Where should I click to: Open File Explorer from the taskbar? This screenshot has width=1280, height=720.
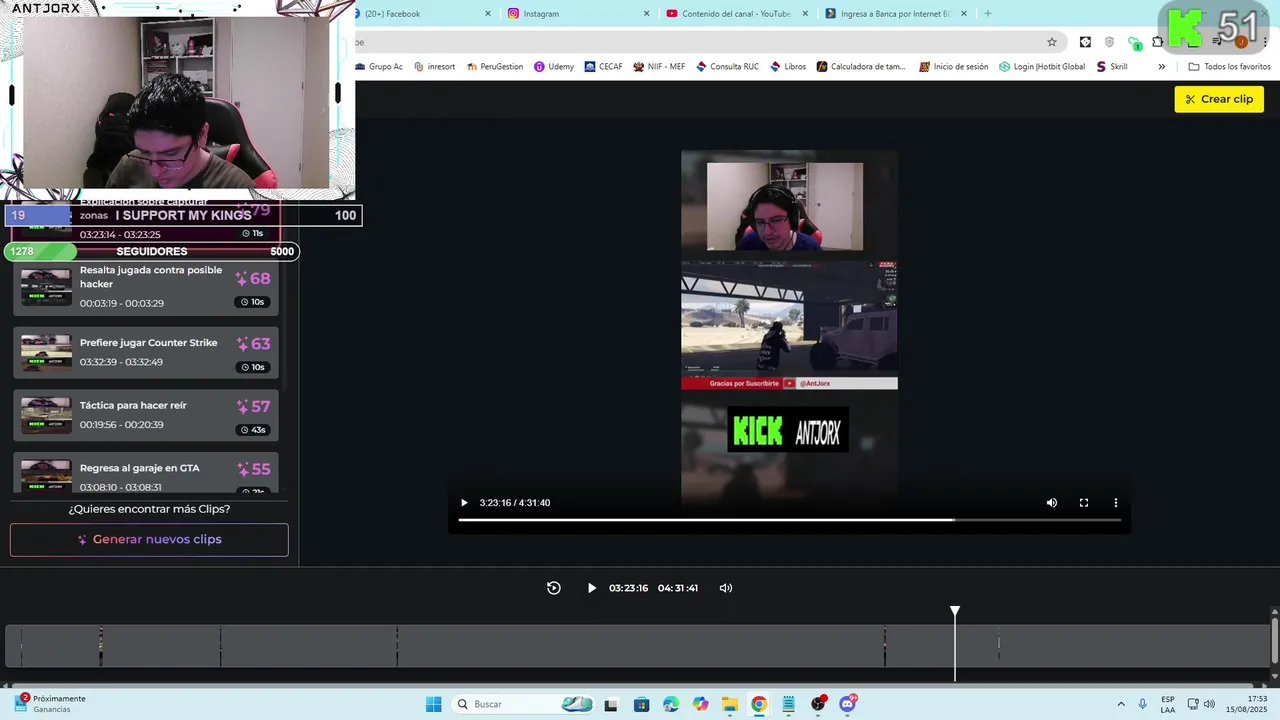tap(729, 704)
